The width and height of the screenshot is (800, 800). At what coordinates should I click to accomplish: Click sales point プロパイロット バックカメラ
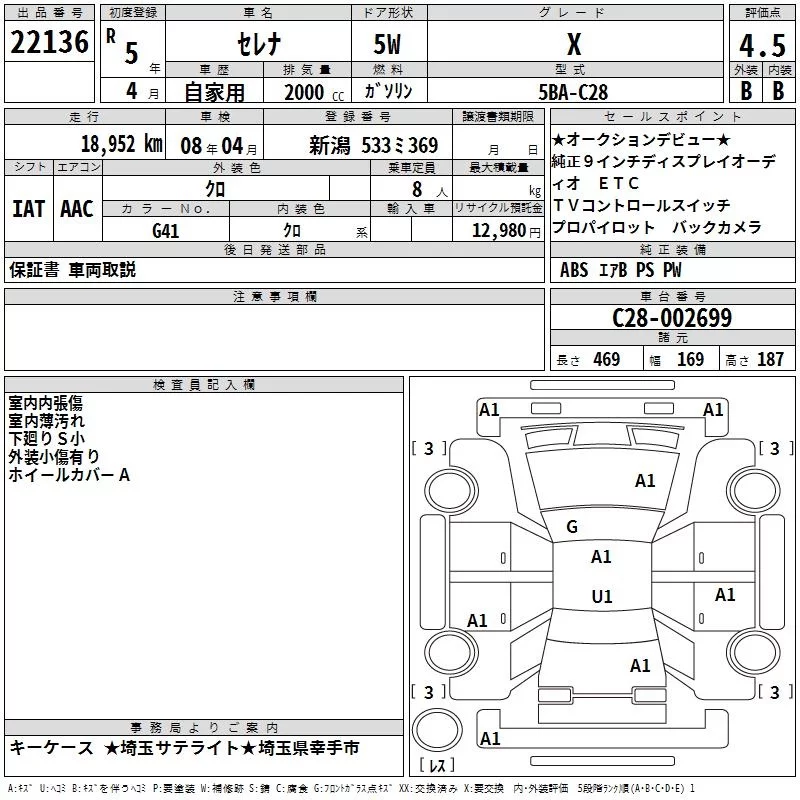[x=657, y=227]
